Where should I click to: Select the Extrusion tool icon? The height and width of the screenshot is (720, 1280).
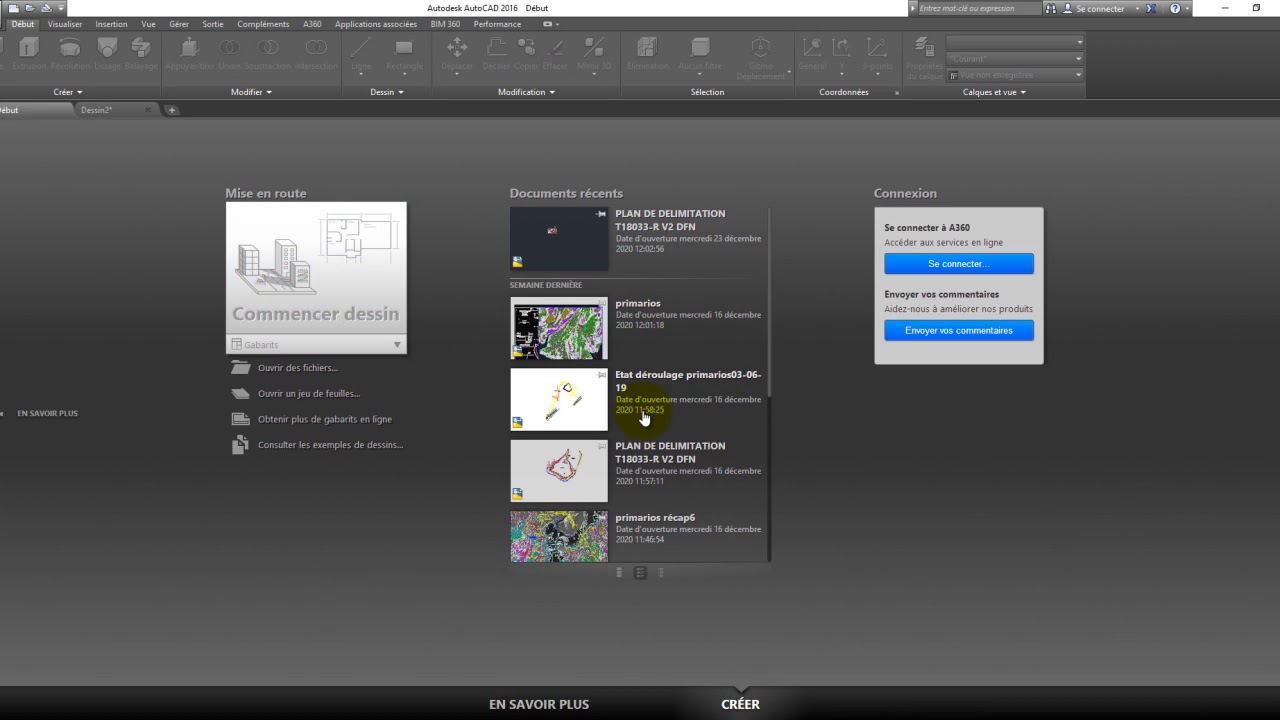click(29, 47)
